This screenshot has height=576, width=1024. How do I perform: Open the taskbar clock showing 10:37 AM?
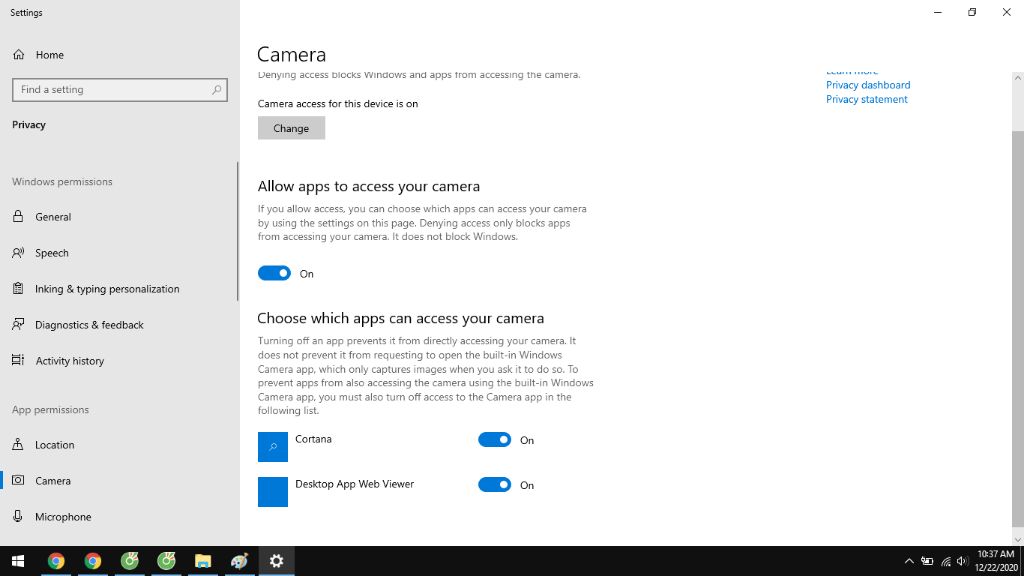(996, 561)
